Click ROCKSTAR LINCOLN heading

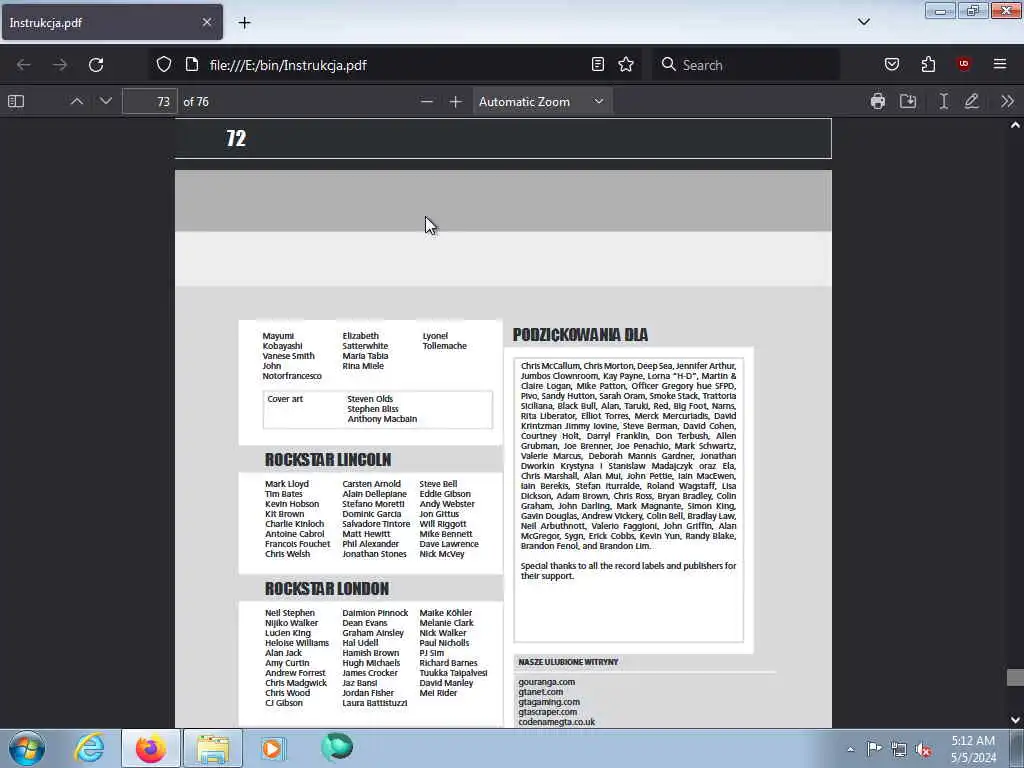coord(328,460)
